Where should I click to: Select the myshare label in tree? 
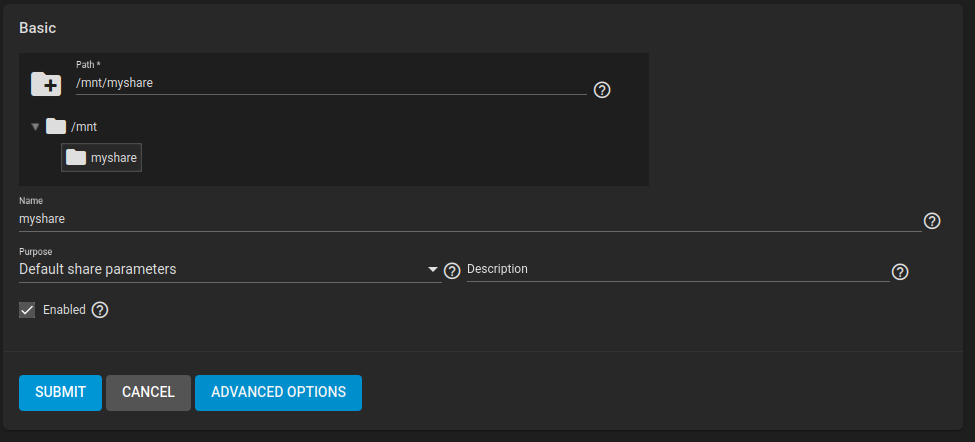(114, 157)
